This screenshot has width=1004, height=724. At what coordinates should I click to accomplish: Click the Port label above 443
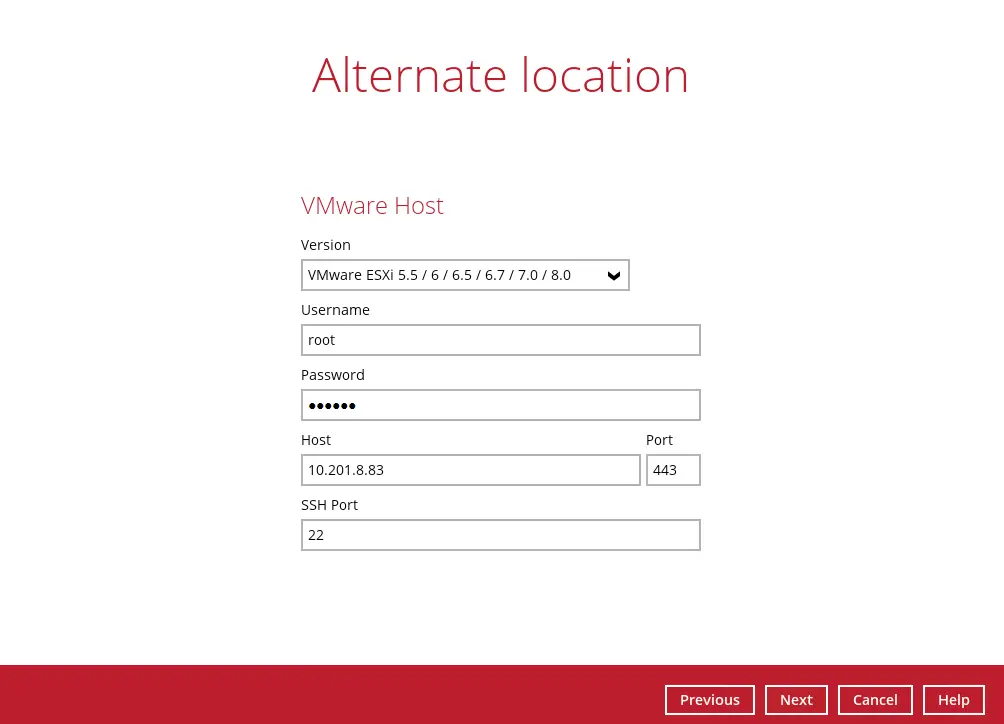click(659, 440)
